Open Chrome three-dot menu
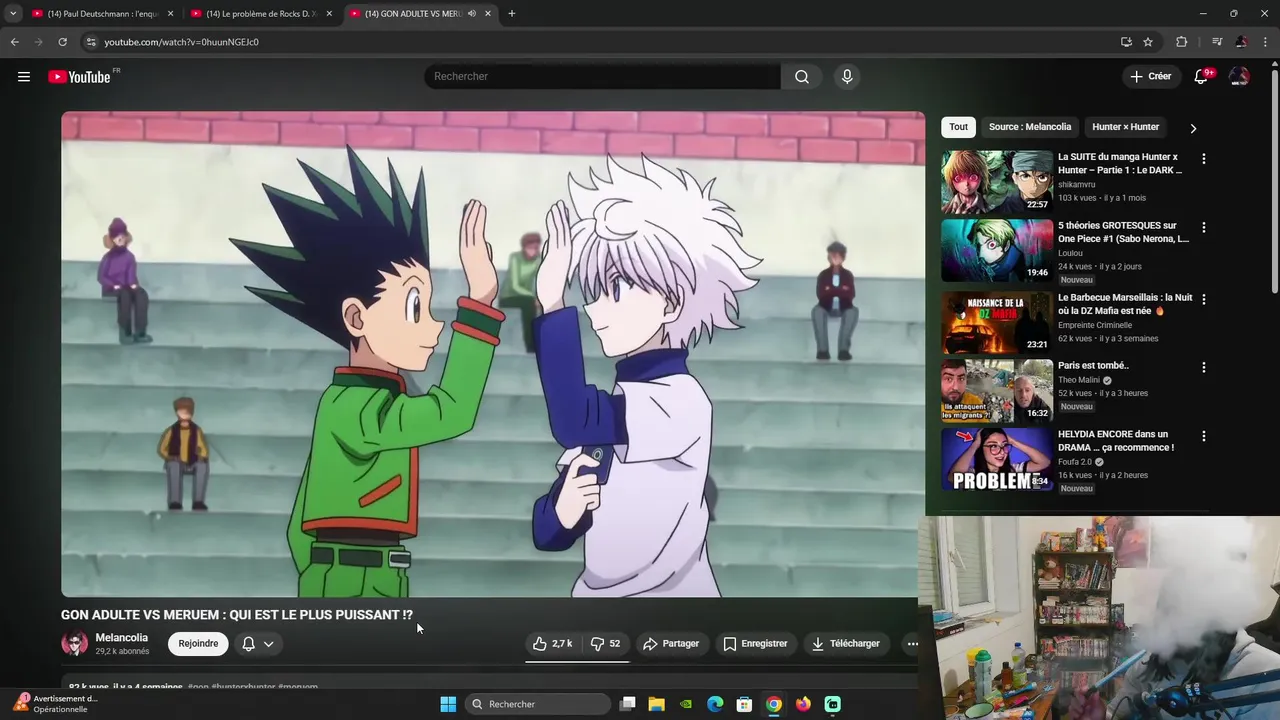This screenshot has height=720, width=1280. pyautogui.click(x=1264, y=42)
